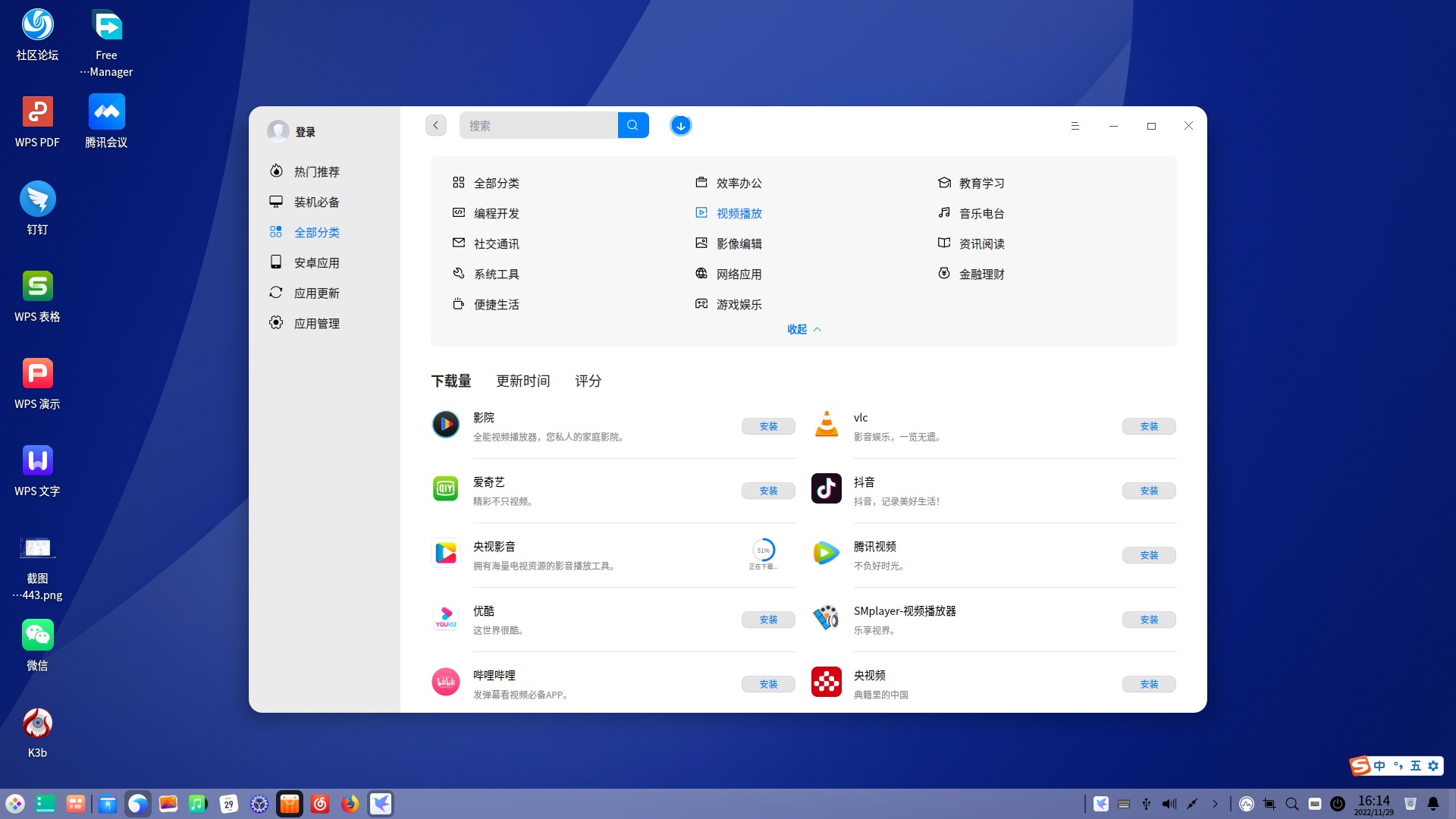
Task: Open the 安卓应用 sidebar section
Action: coord(317,262)
